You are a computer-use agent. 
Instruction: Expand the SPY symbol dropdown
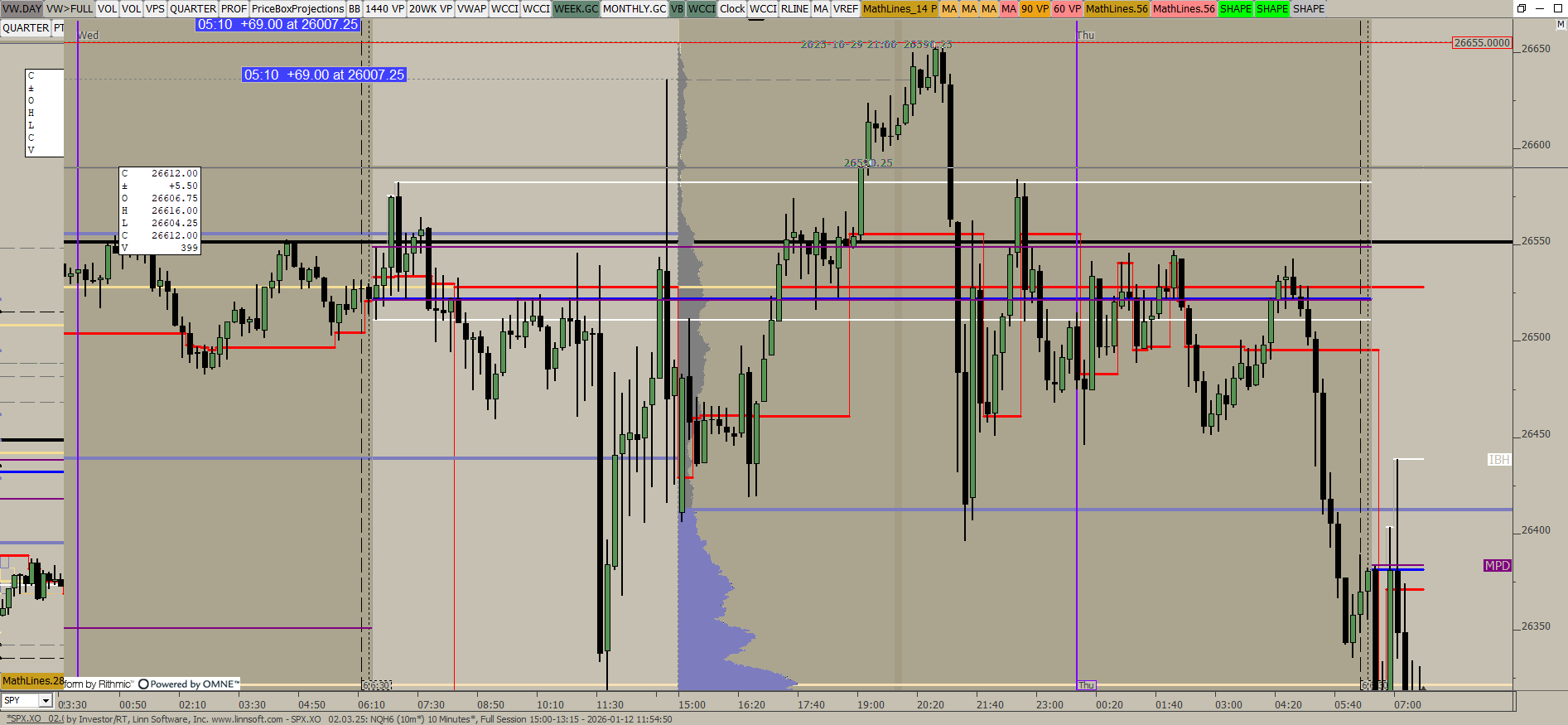pyautogui.click(x=46, y=701)
